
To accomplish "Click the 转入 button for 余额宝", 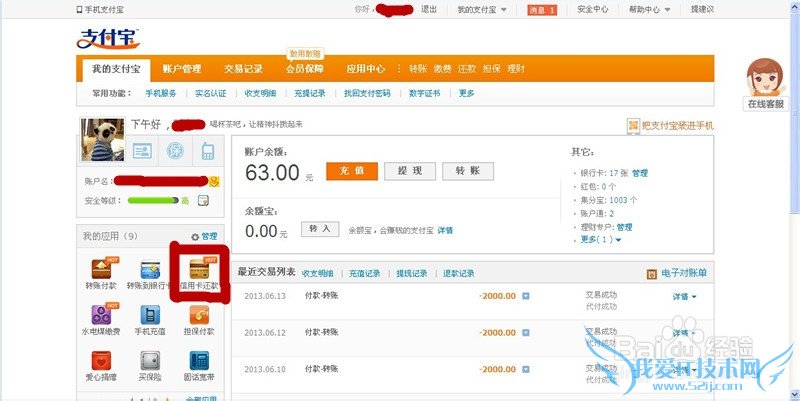I will click(320, 230).
